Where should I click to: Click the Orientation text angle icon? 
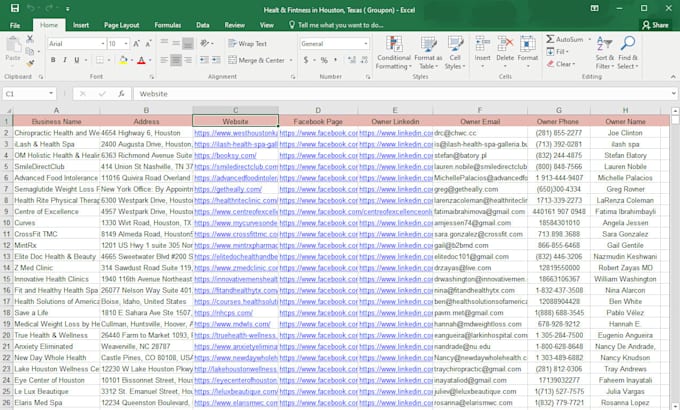click(204, 43)
